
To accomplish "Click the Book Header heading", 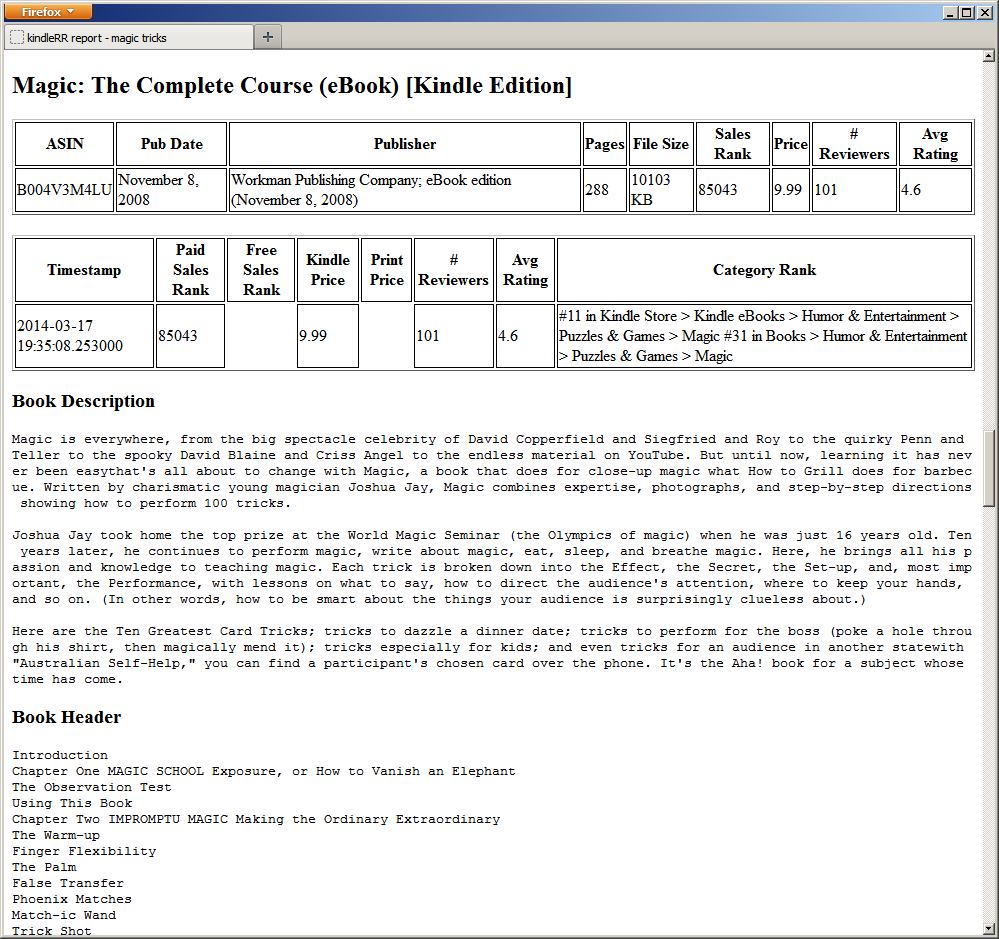I will tap(66, 717).
